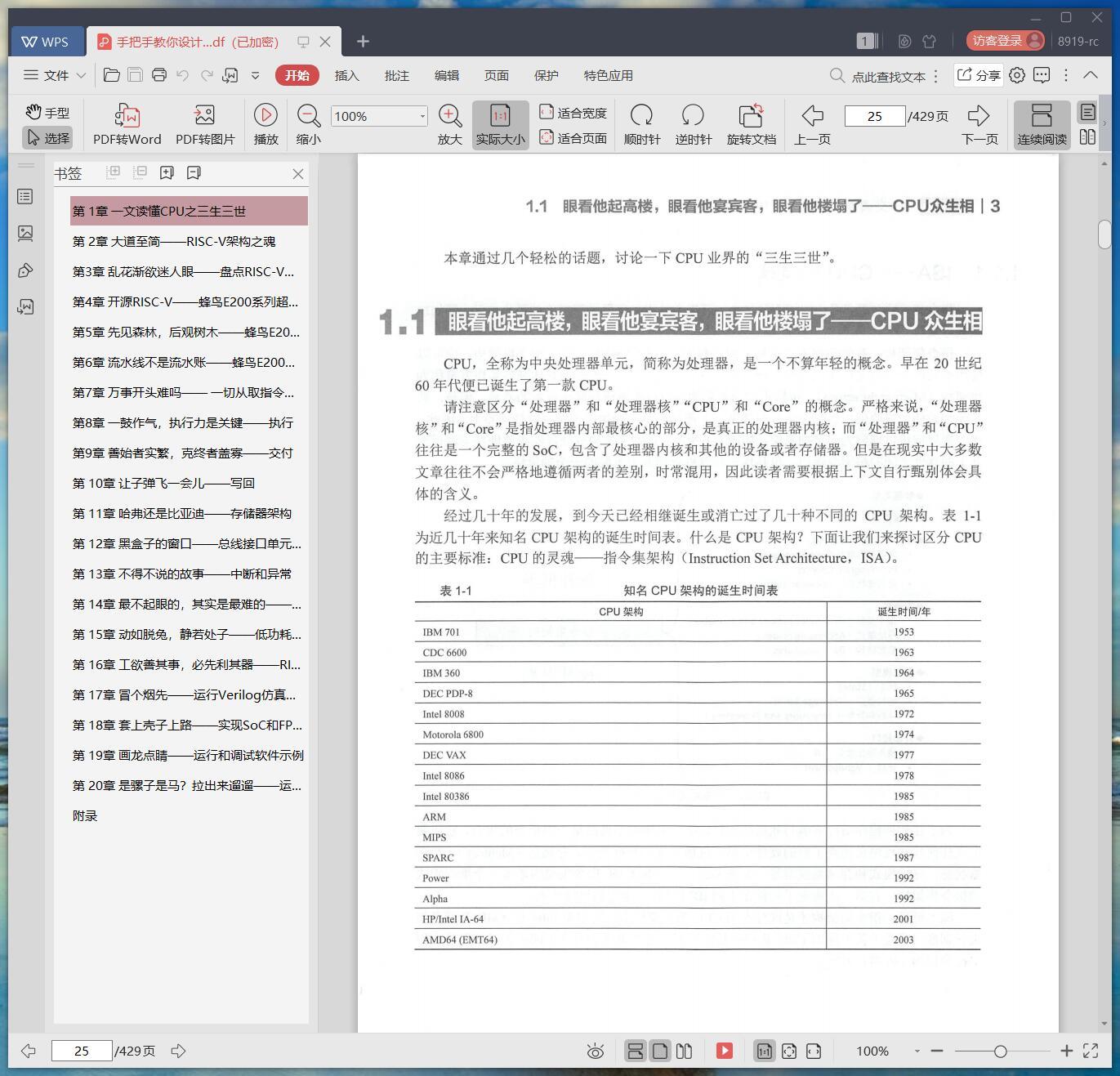Switch to 编辑 ribbon tab

click(446, 75)
